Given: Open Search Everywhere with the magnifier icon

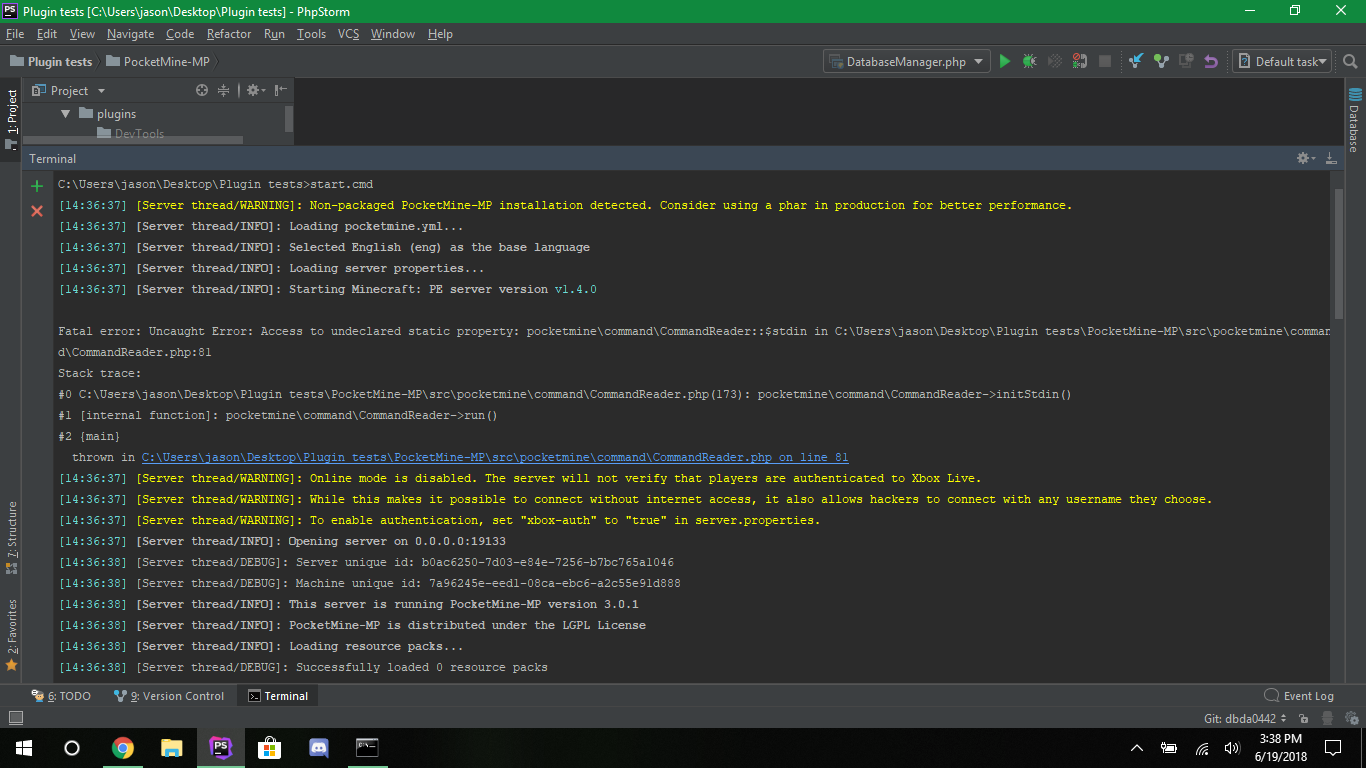Looking at the screenshot, I should tap(1349, 61).
